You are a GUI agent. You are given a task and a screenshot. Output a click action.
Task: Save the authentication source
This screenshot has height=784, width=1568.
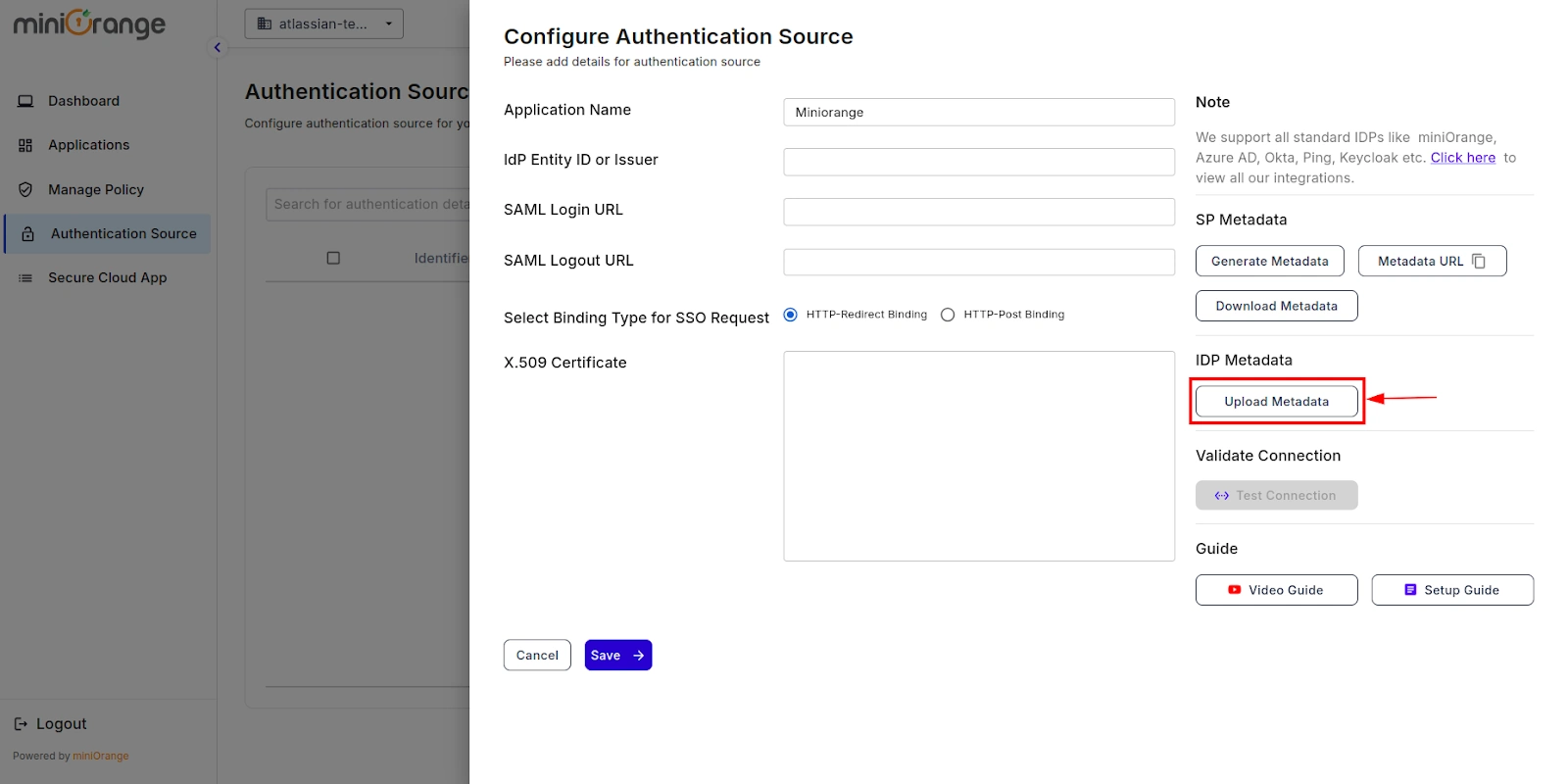pyautogui.click(x=618, y=656)
